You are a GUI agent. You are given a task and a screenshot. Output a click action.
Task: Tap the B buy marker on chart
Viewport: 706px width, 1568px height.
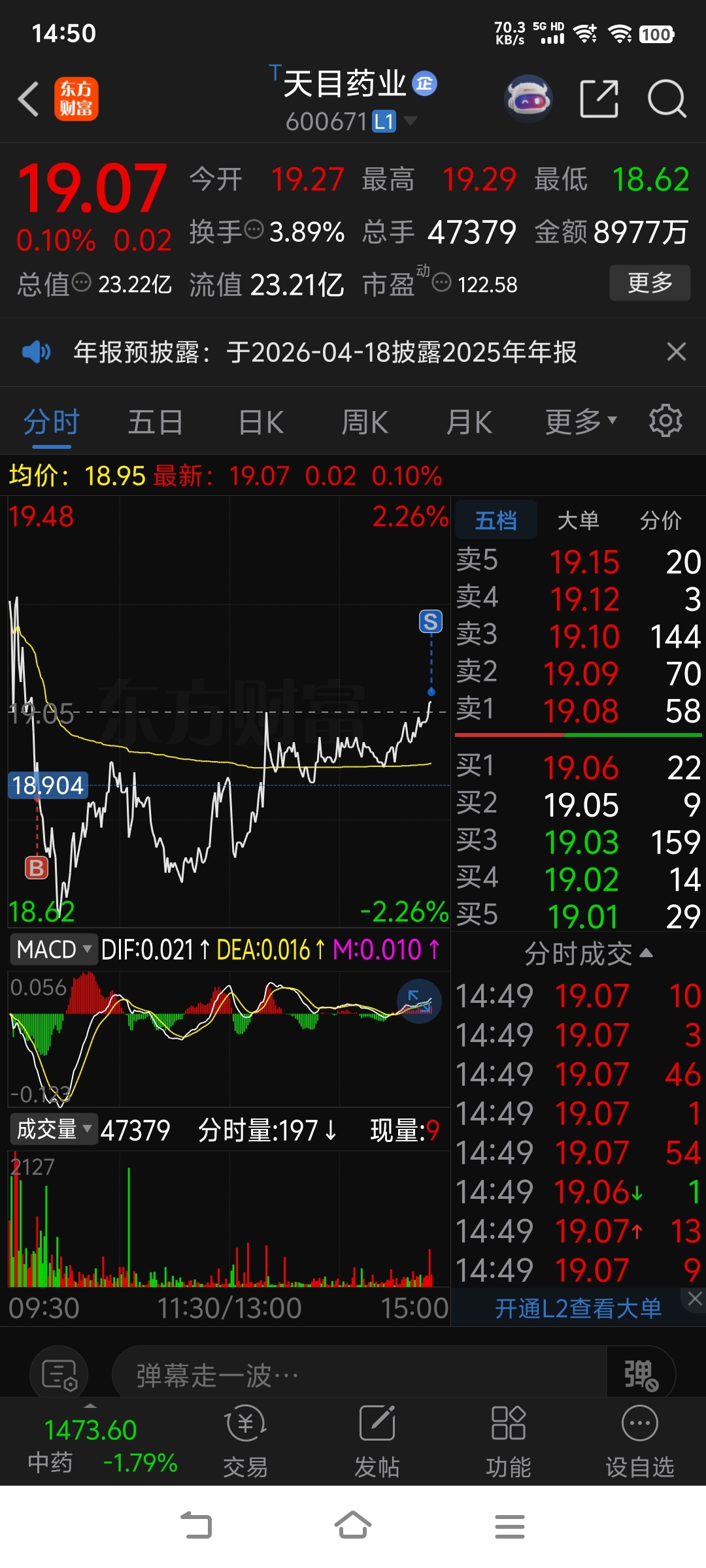pyautogui.click(x=37, y=868)
